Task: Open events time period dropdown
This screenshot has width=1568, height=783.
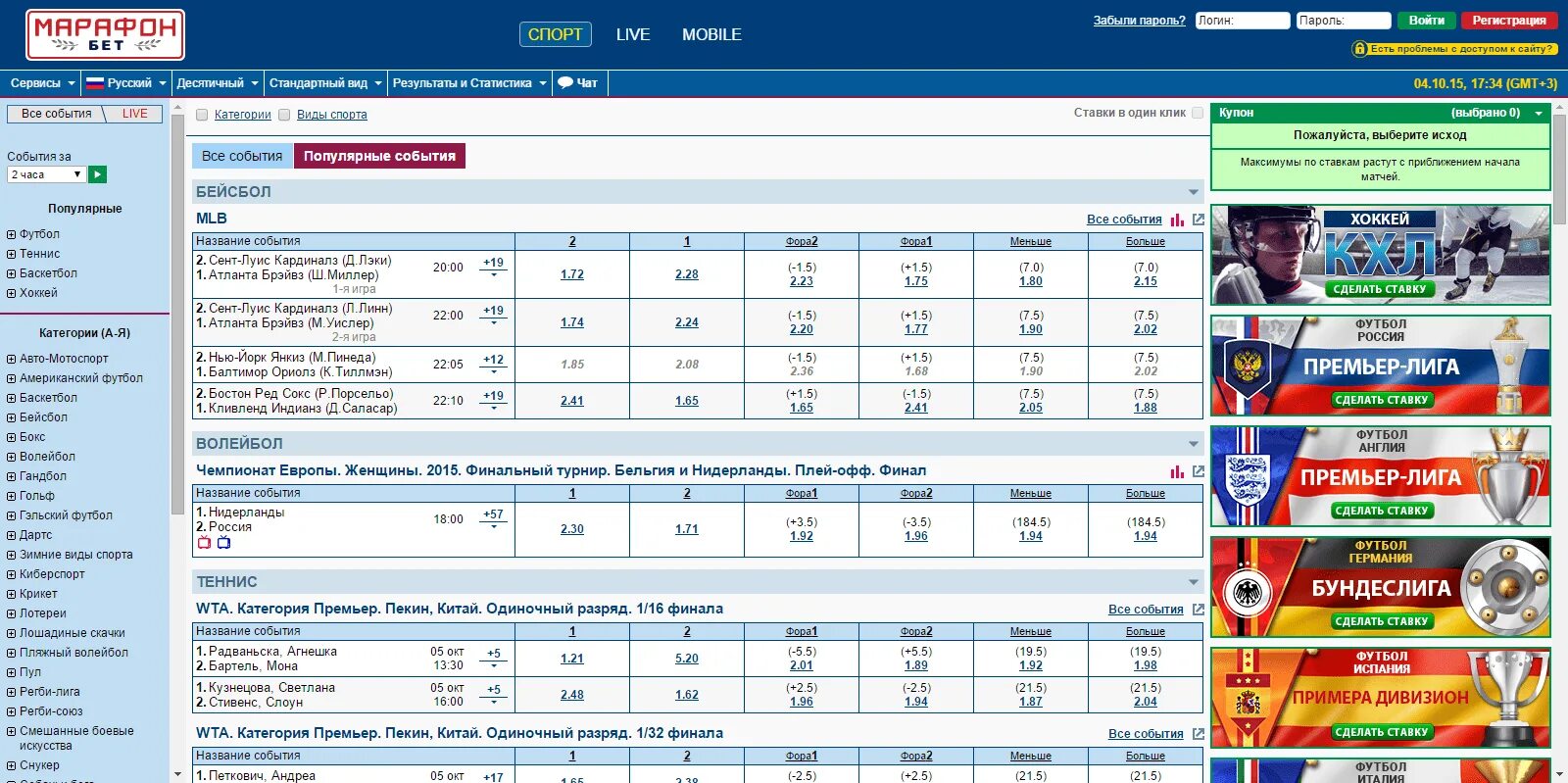Action: coord(46,174)
